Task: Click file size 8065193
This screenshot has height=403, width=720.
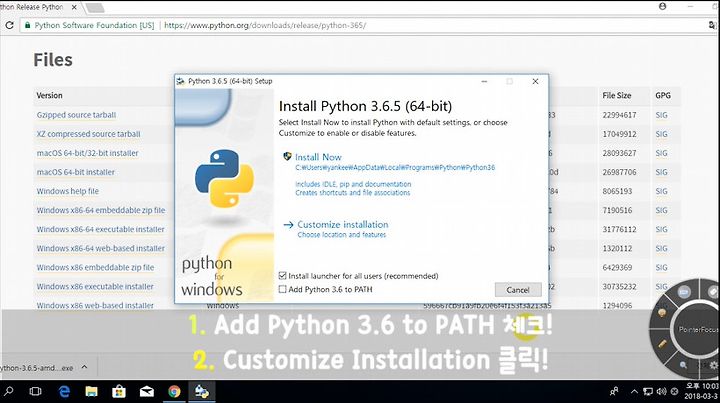Action: [618, 191]
